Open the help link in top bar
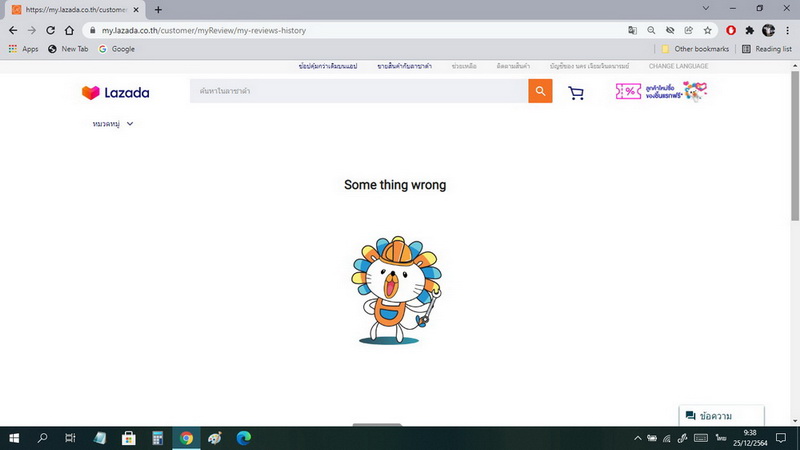 point(464,66)
